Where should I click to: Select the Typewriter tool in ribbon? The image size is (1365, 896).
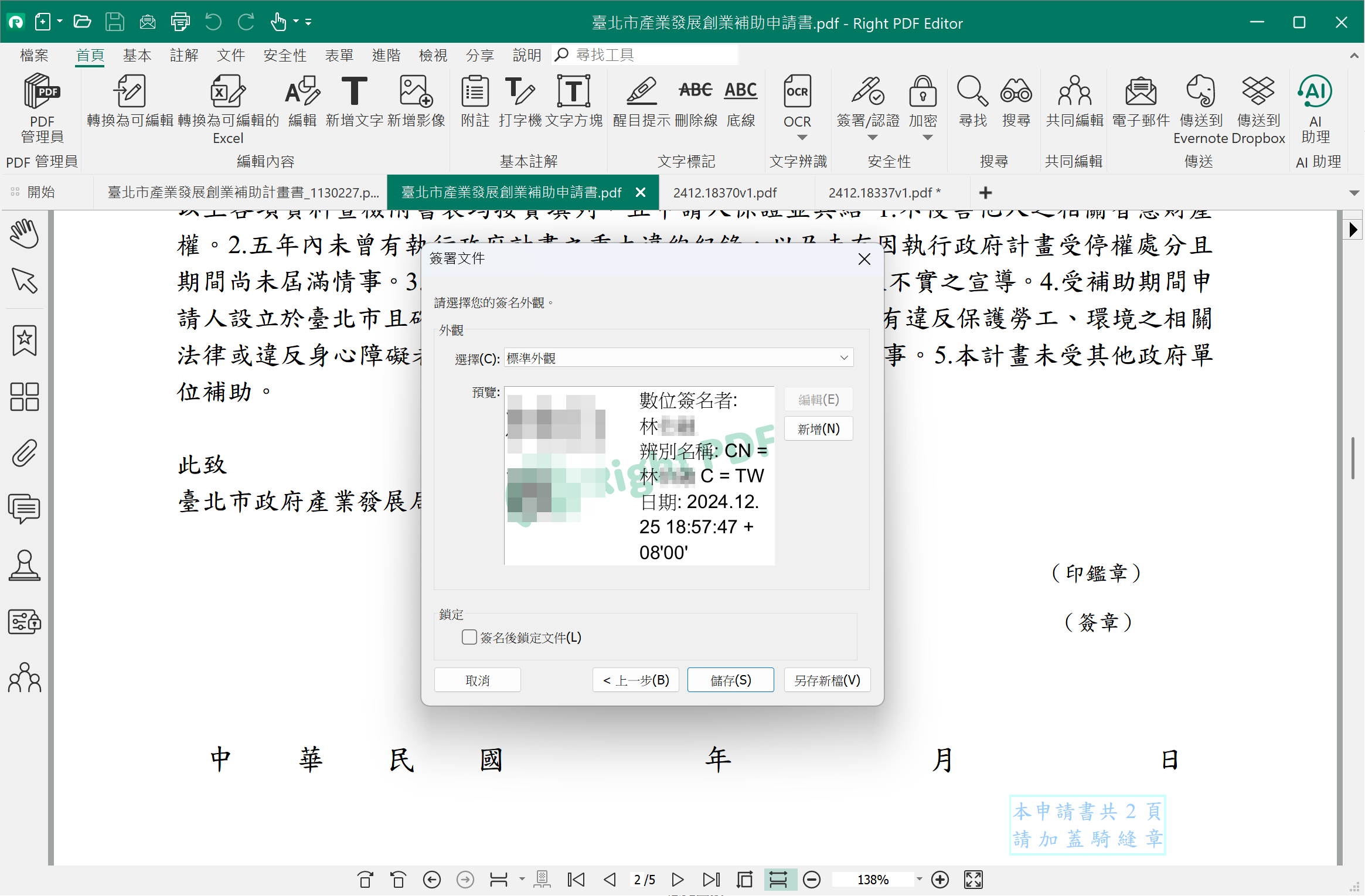pyautogui.click(x=520, y=93)
